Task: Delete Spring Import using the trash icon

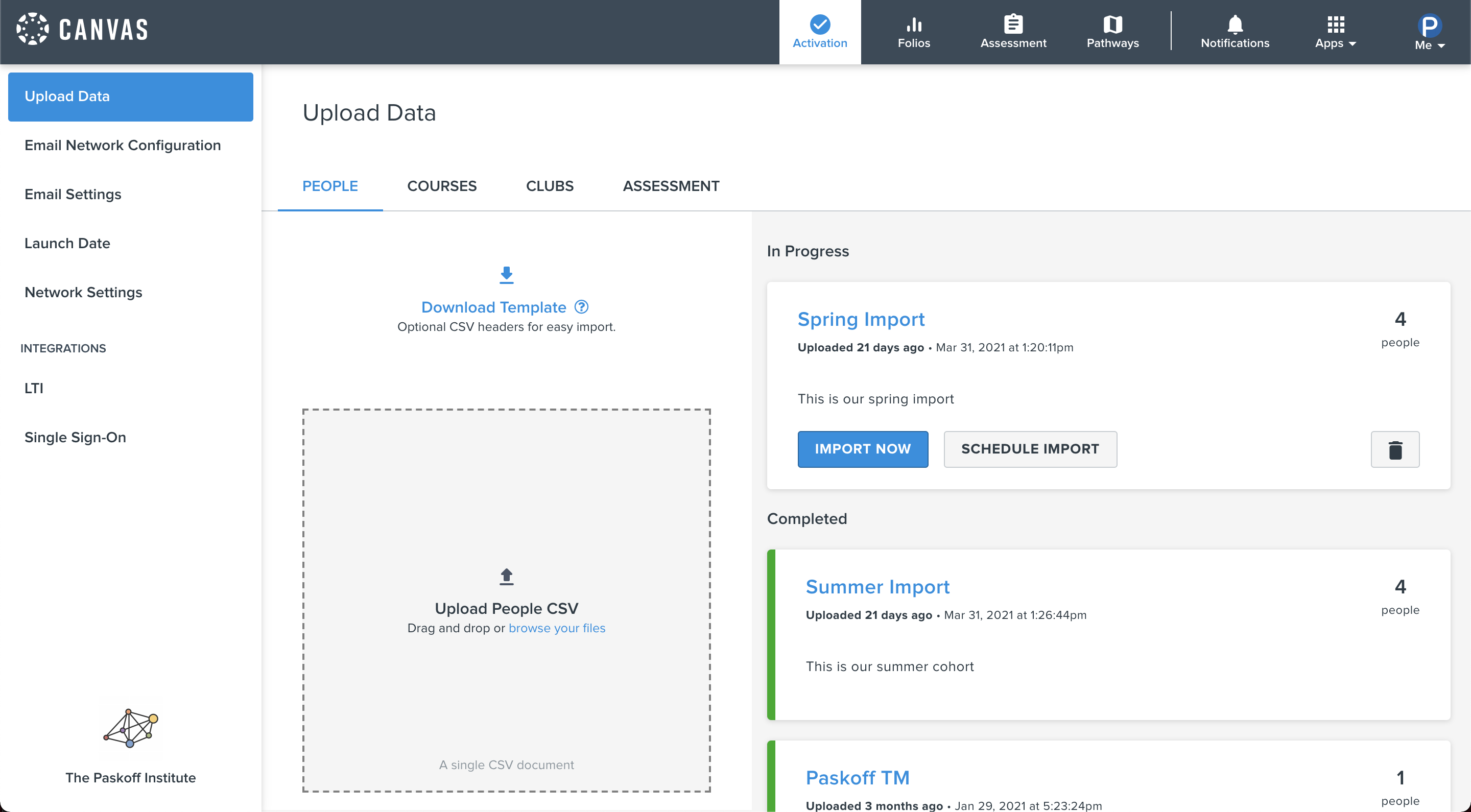Action: [1394, 449]
